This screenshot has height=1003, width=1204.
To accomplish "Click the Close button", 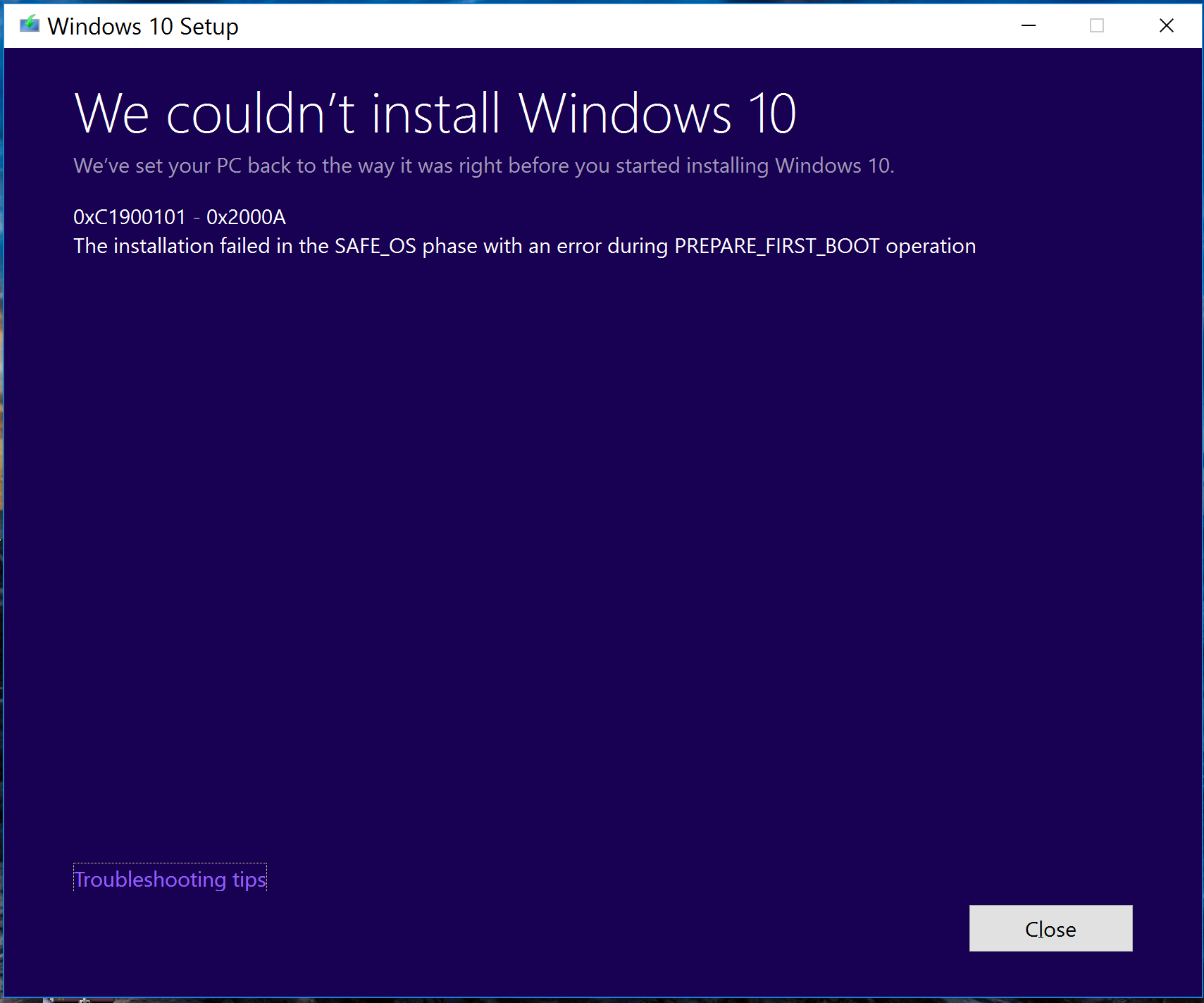I will point(1050,928).
